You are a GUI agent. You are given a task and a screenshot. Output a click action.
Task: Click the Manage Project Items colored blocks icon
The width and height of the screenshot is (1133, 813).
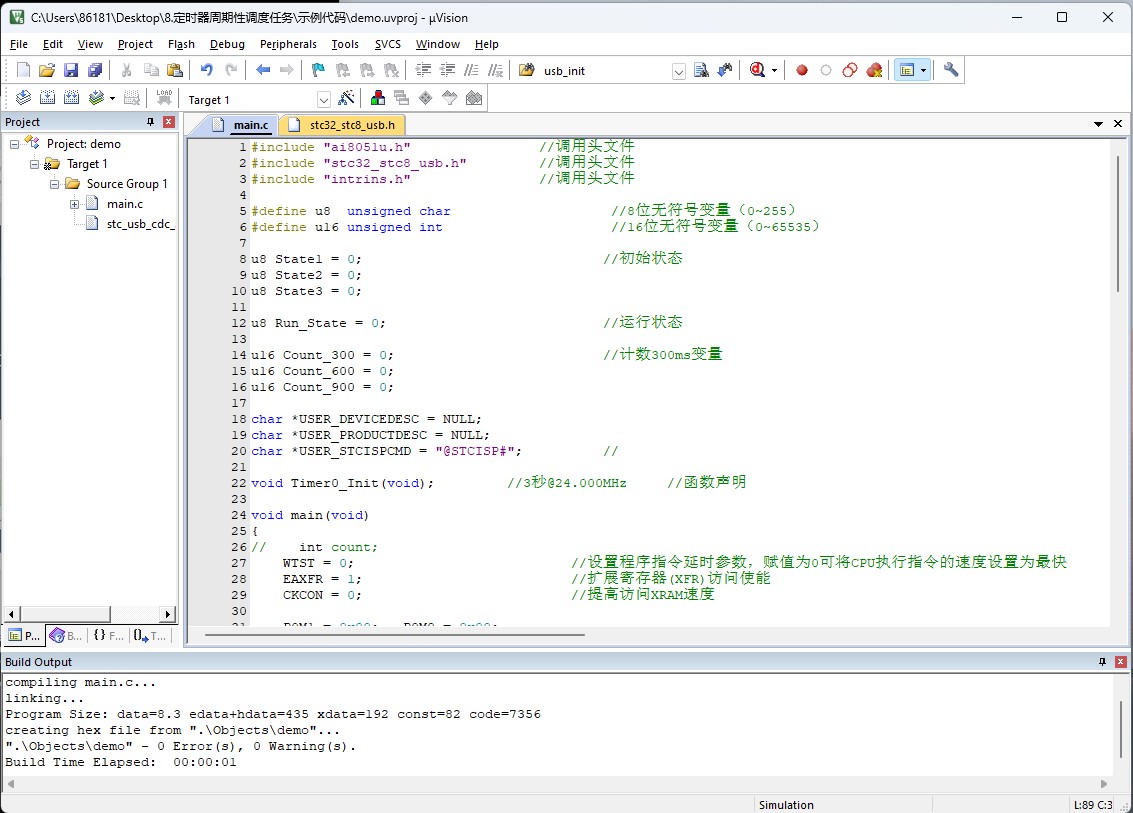[x=378, y=98]
